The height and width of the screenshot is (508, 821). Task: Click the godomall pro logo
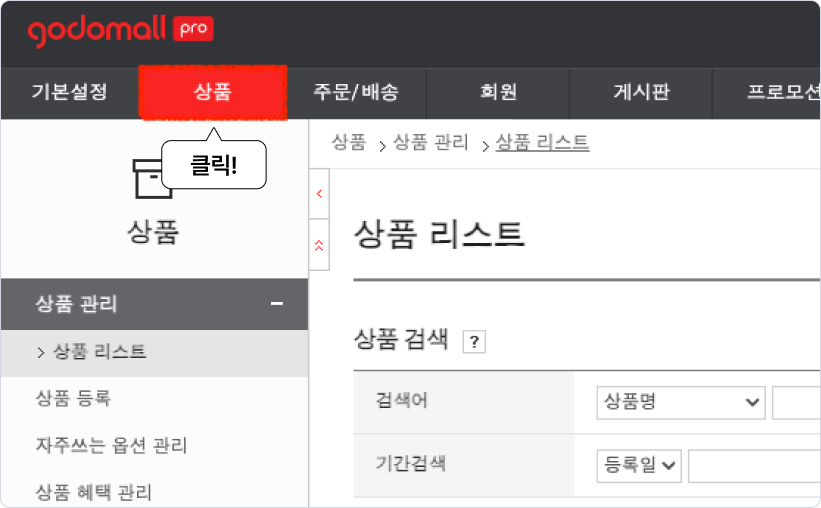121,31
